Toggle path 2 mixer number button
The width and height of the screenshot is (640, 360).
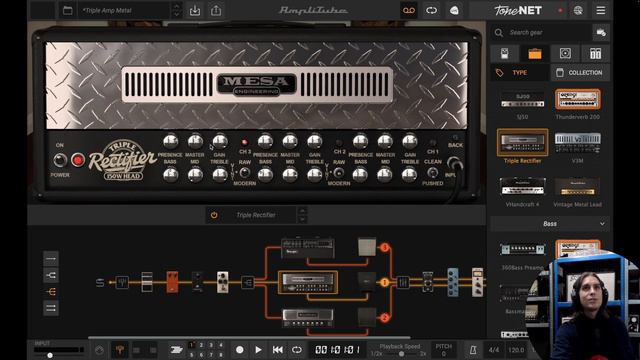(x=384, y=318)
